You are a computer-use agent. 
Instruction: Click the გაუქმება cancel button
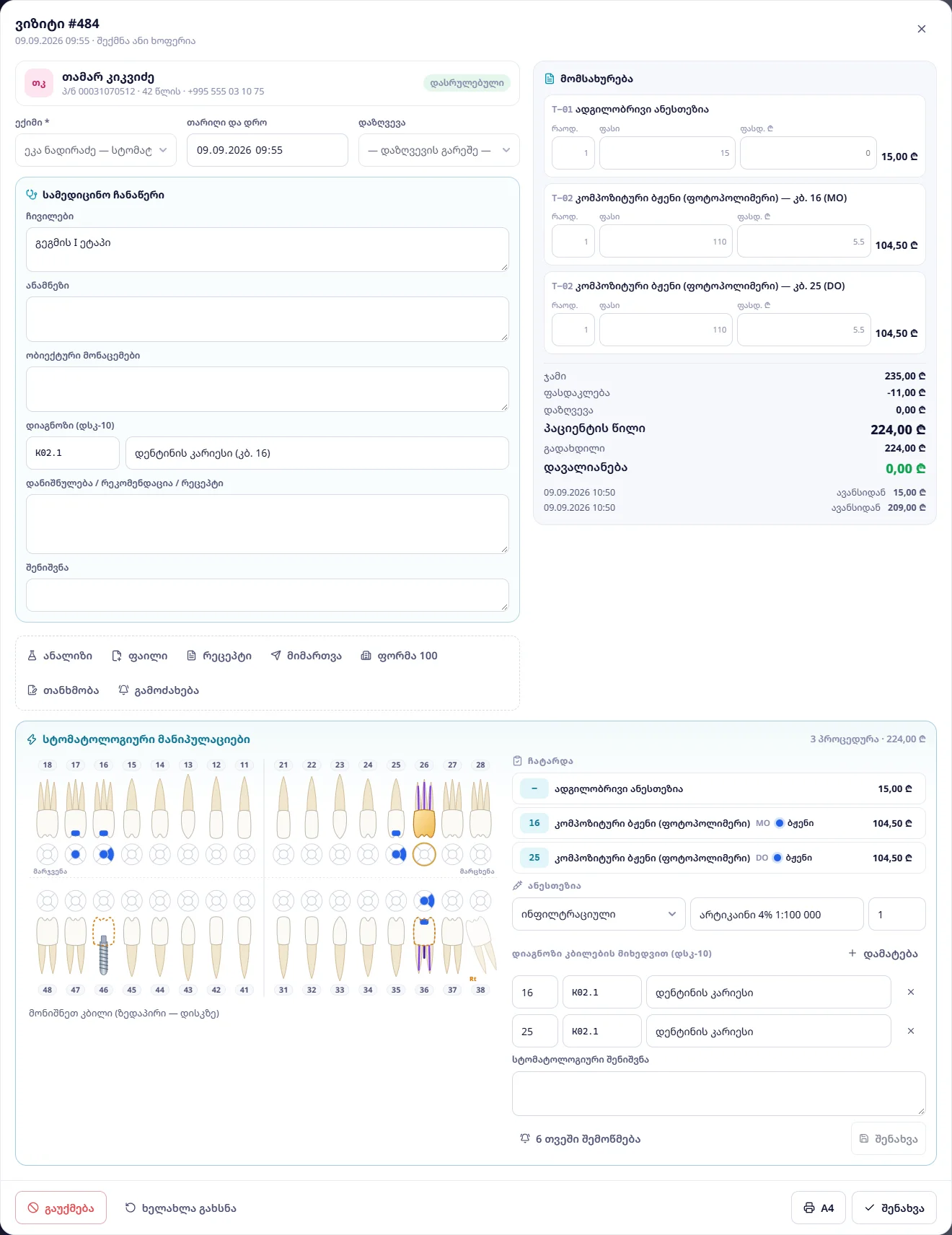(61, 1208)
